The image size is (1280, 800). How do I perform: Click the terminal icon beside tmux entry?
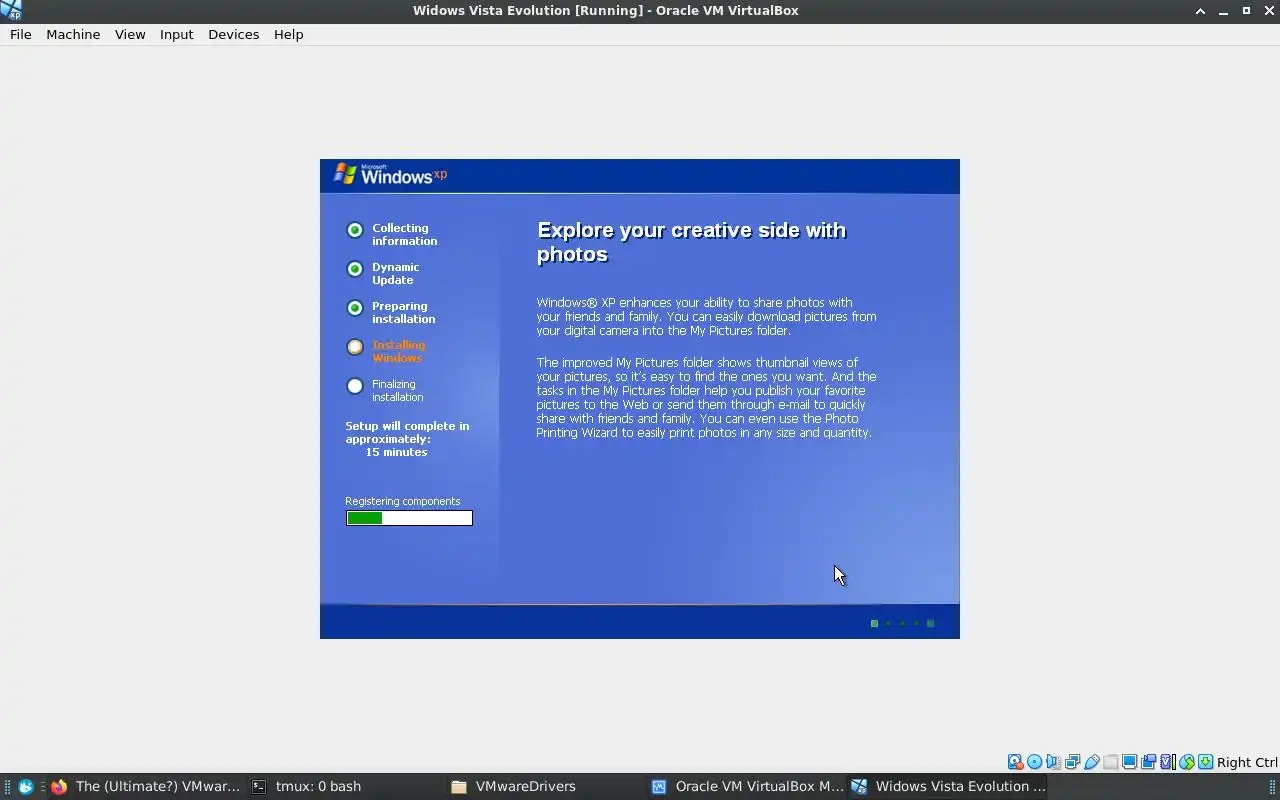click(x=259, y=786)
